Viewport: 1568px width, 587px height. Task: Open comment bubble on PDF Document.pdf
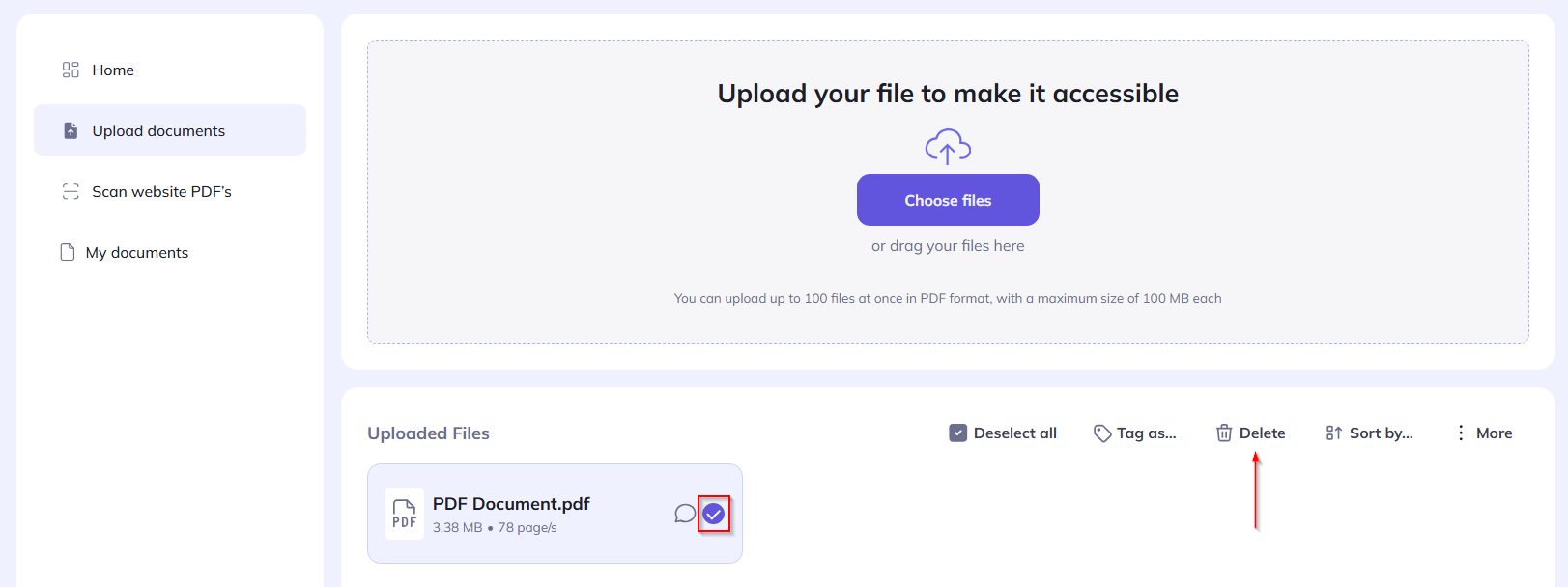click(x=685, y=514)
